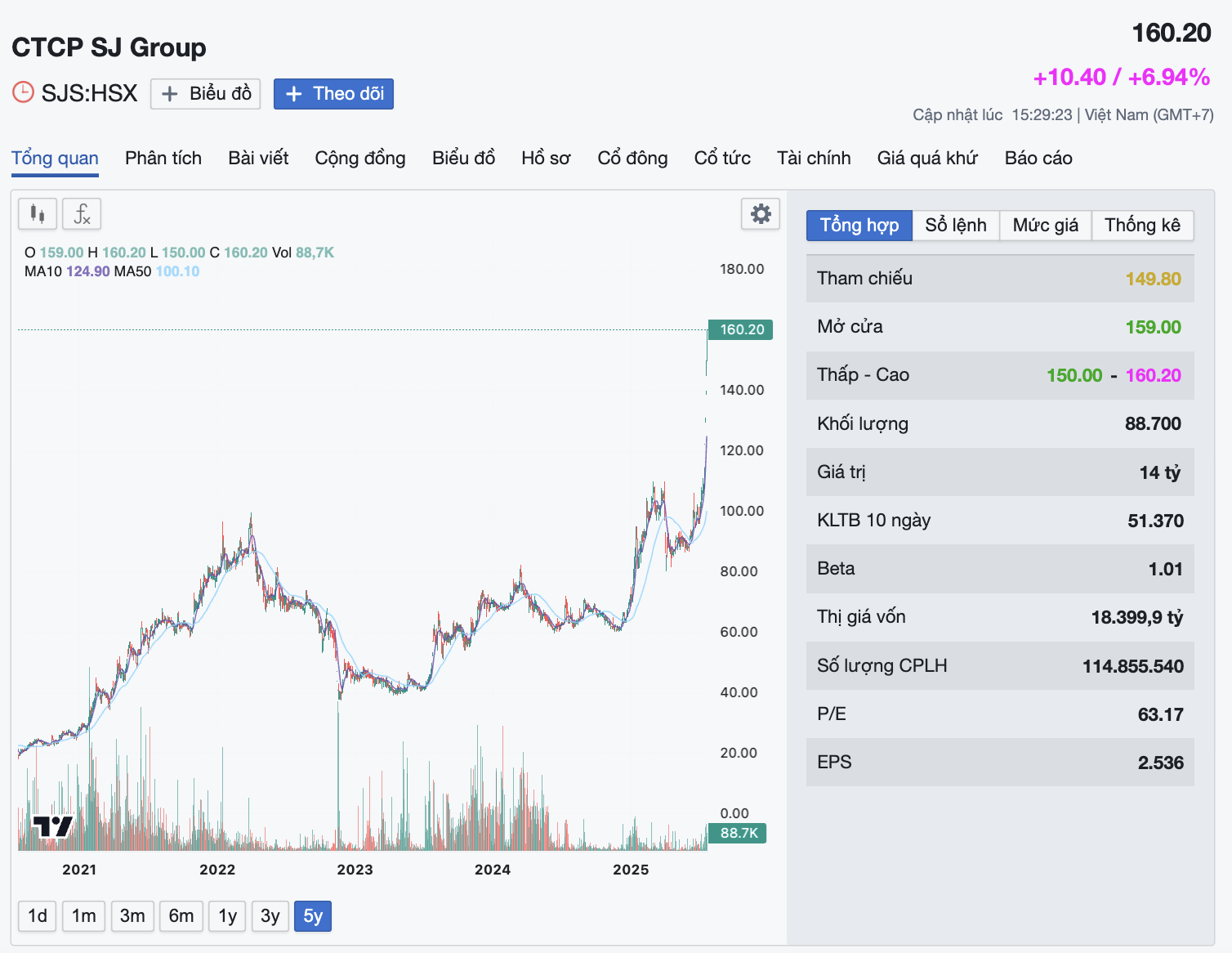Viewport: 1232px width, 953px height.
Task: Follow the stock with Theo dõi button
Action: 333,94
